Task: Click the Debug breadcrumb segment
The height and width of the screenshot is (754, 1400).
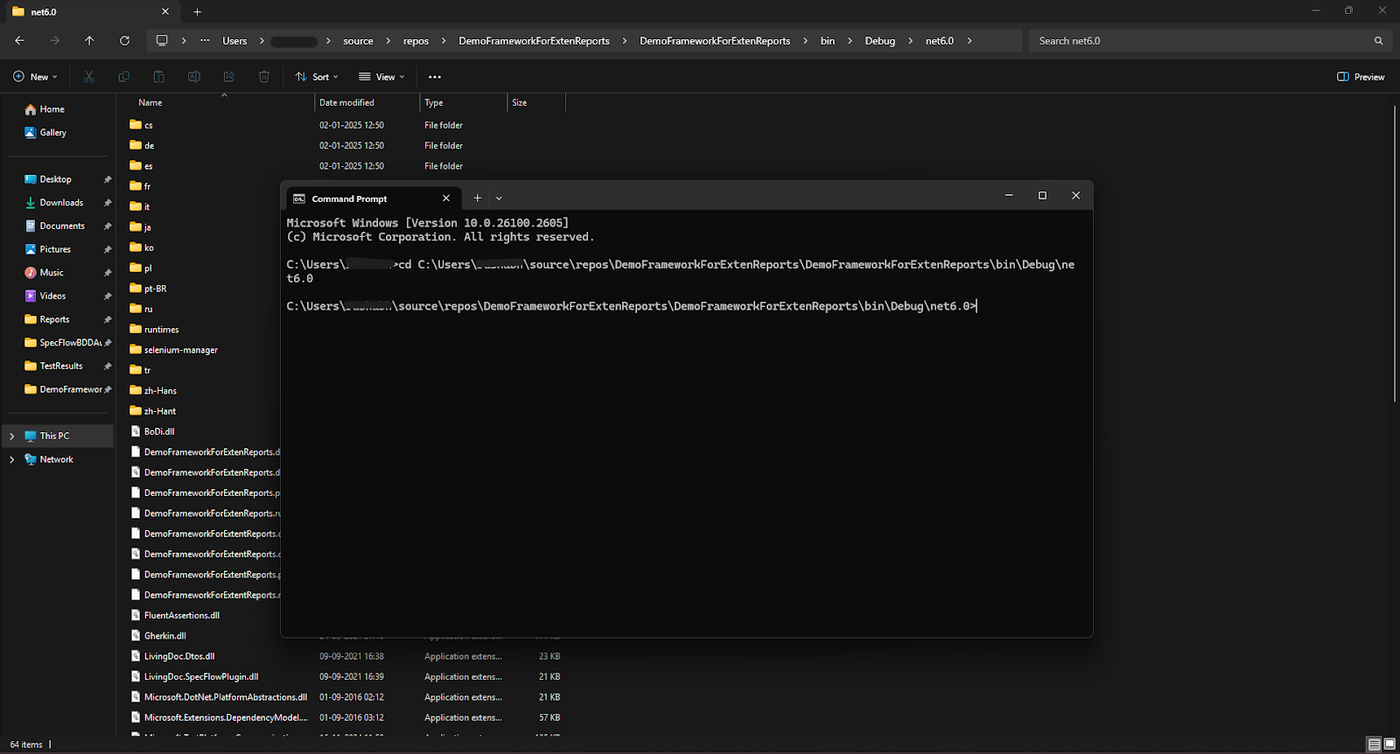Action: coord(880,41)
